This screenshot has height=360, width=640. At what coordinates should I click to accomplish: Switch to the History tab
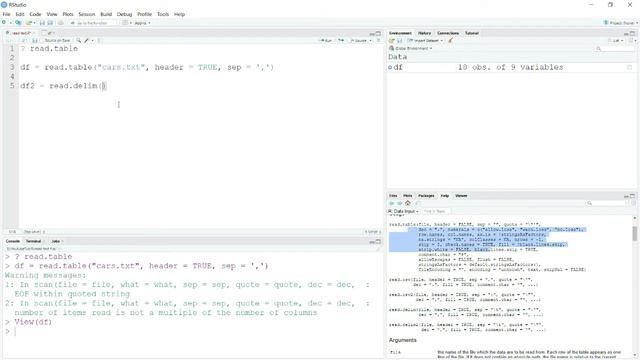tap(424, 33)
